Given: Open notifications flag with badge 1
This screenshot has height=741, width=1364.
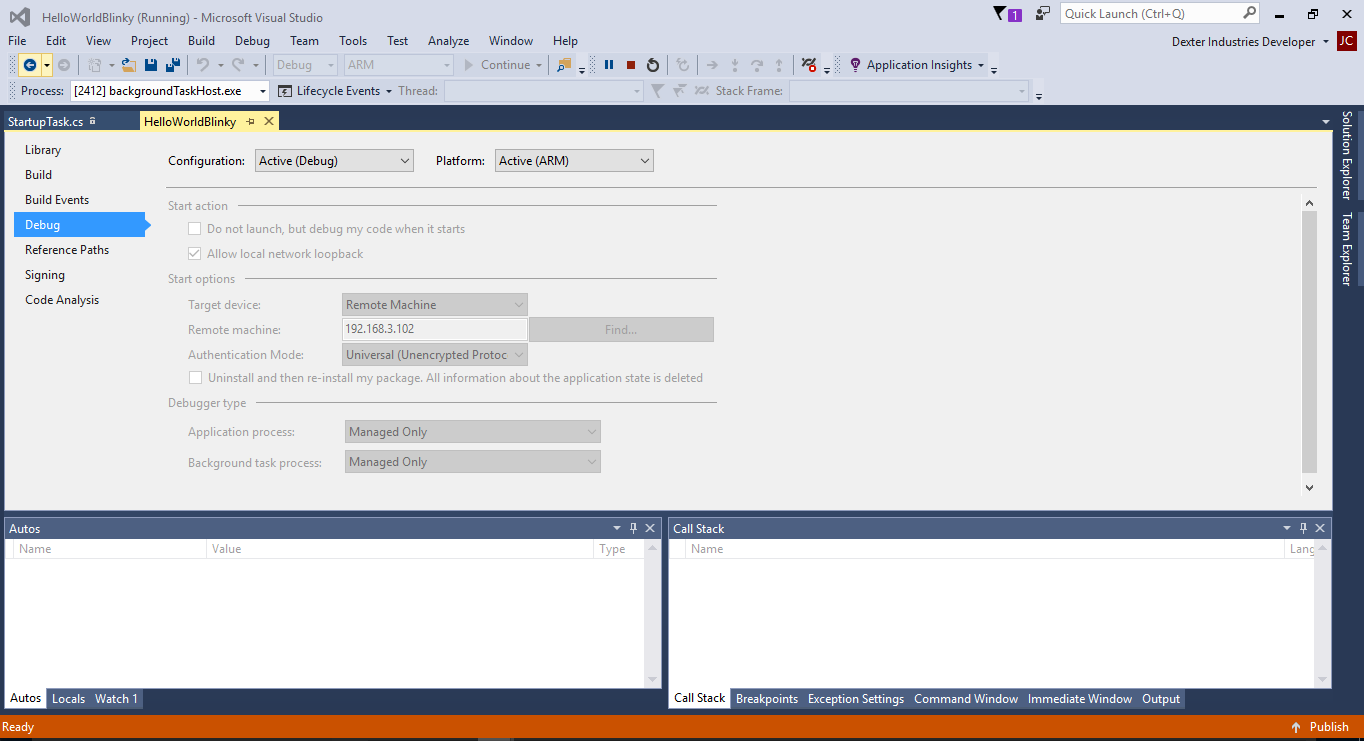Looking at the screenshot, I should point(1007,14).
